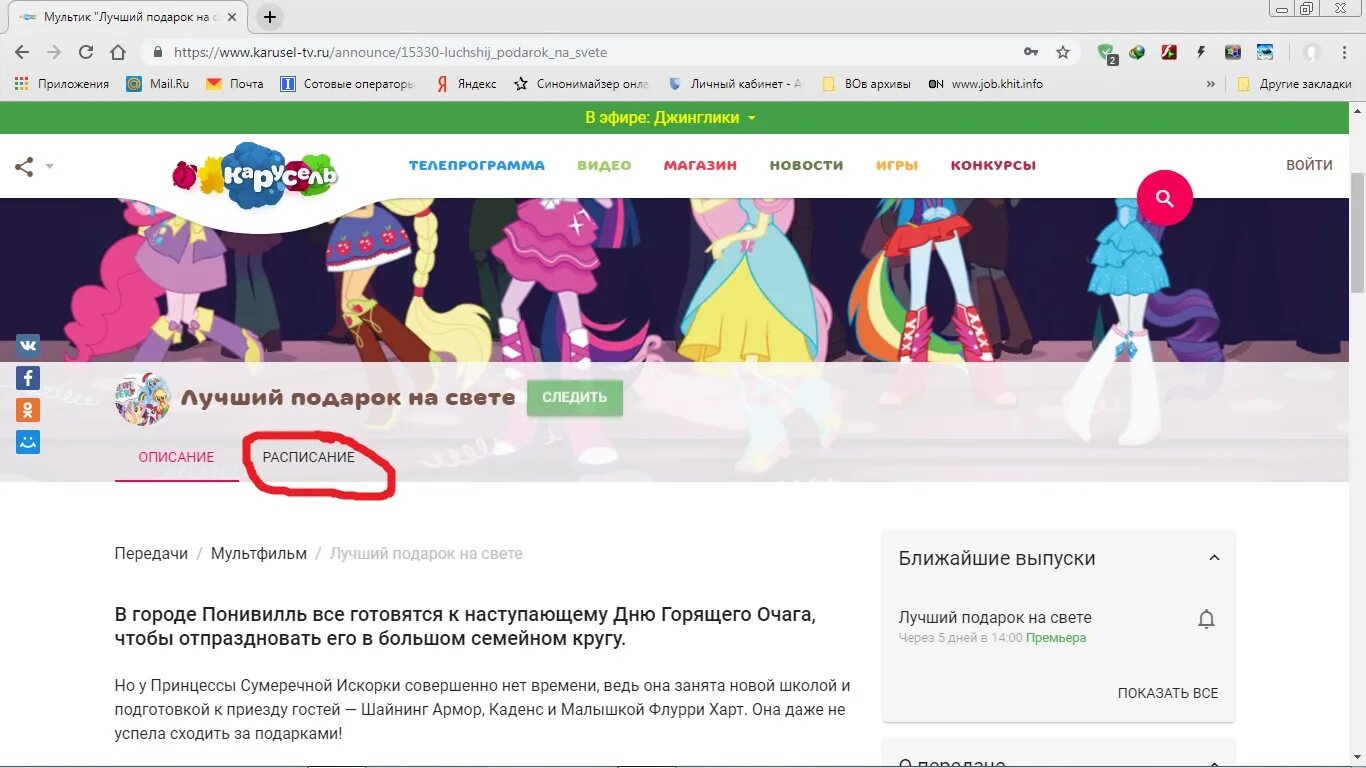
Task: Show hidden bookmarks chevron
Action: 1211,84
